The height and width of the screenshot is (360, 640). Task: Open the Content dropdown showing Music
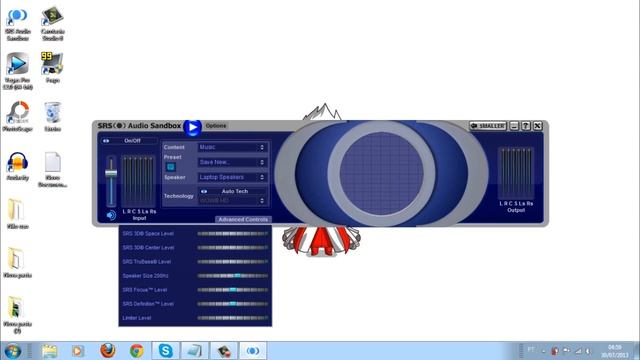233,147
